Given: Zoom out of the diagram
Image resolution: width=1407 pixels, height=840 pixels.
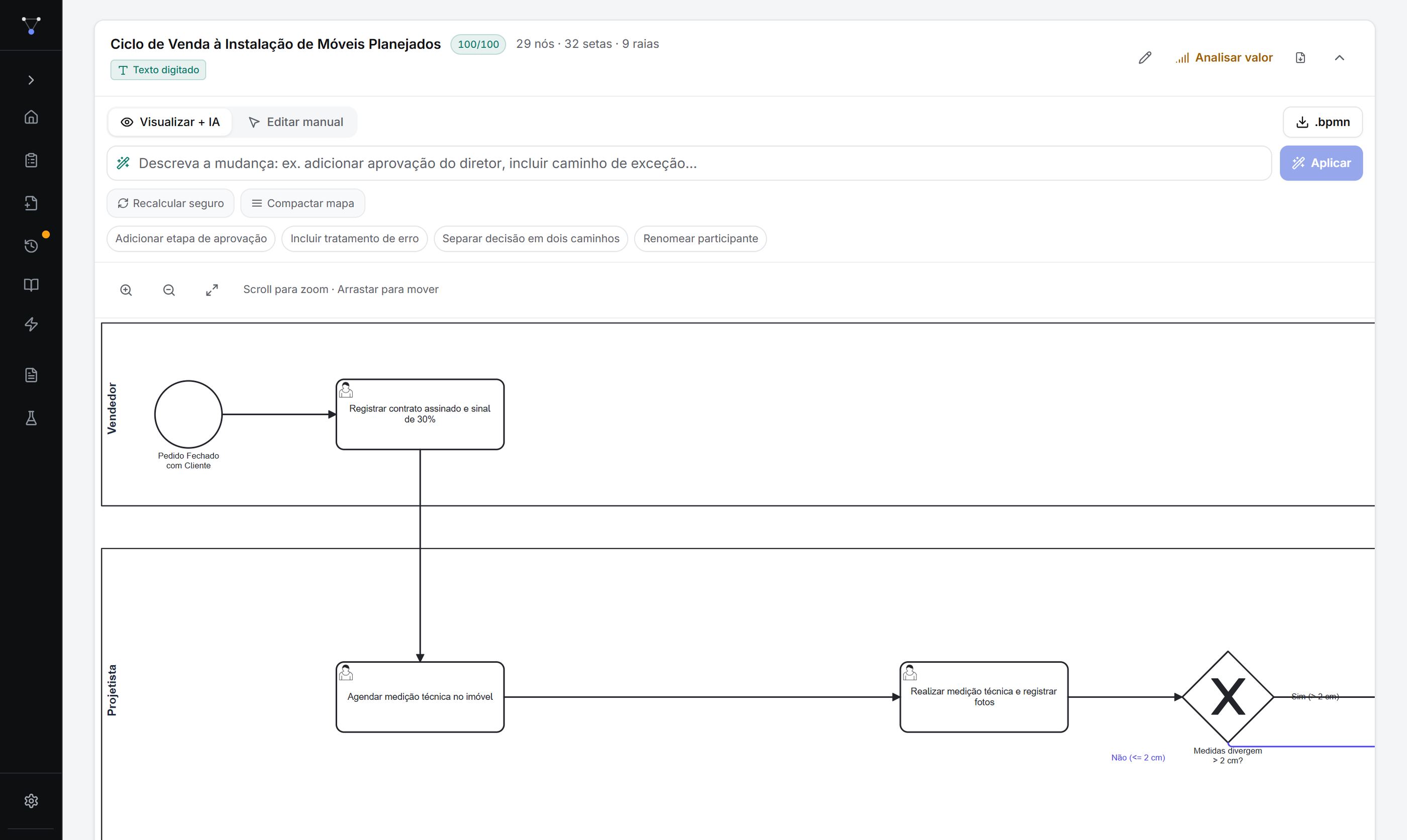Looking at the screenshot, I should coord(169,290).
